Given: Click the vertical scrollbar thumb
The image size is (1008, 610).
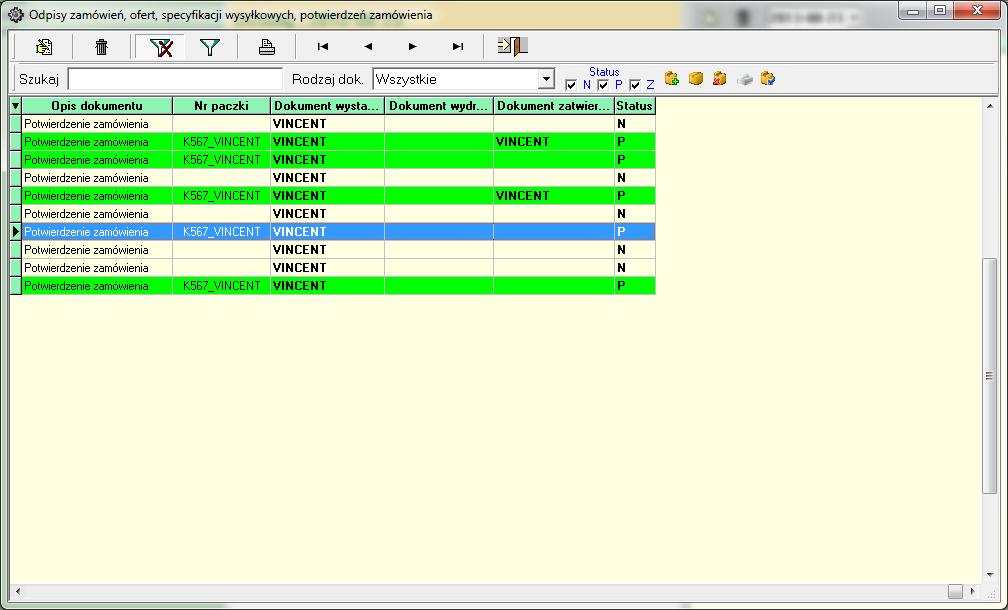Looking at the screenshot, I should (990, 376).
